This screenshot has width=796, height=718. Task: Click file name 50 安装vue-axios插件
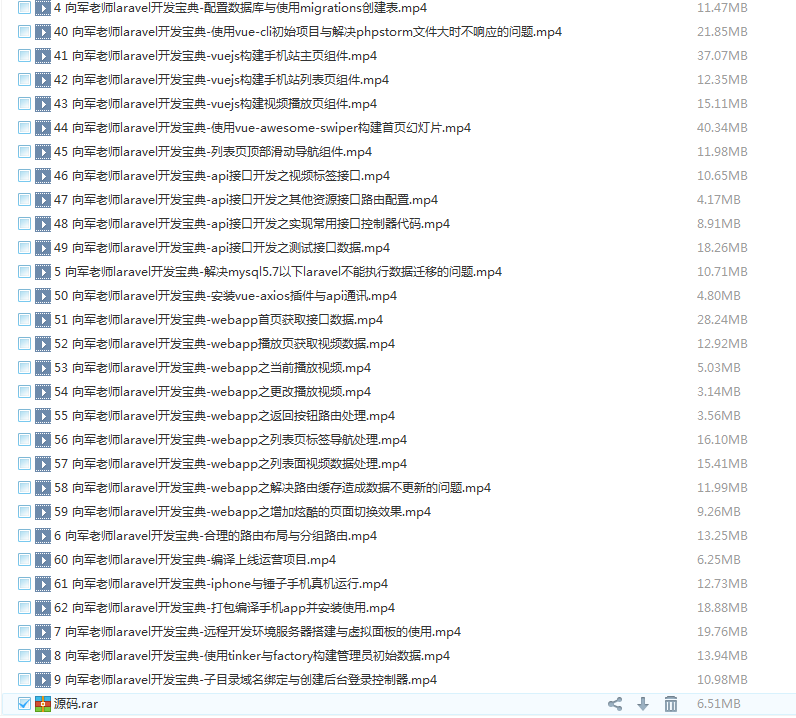(225, 296)
